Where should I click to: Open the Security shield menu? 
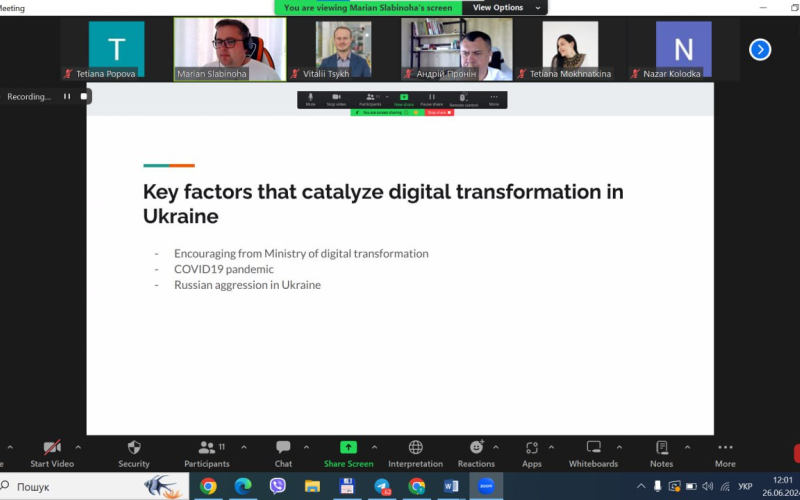(134, 454)
